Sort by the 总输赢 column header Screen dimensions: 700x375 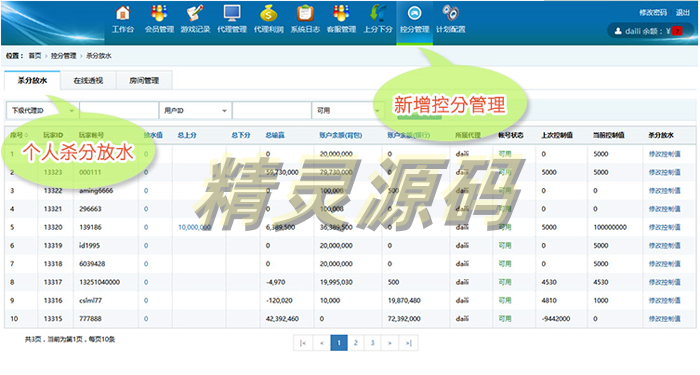tap(275, 135)
